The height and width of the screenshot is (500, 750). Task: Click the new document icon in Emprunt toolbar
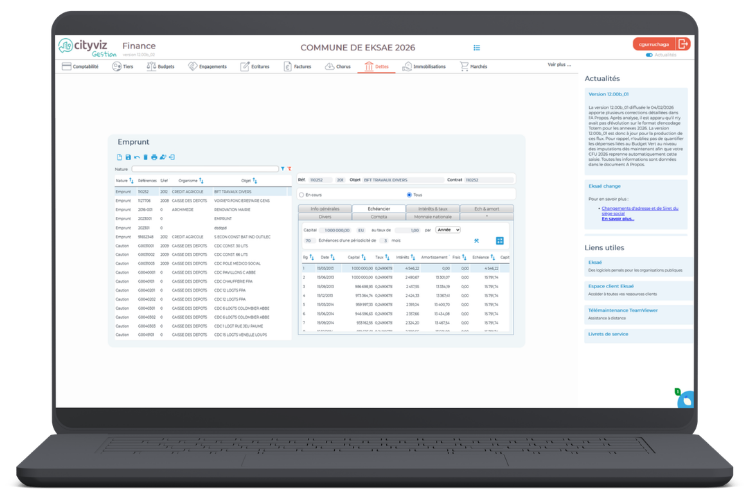point(118,157)
